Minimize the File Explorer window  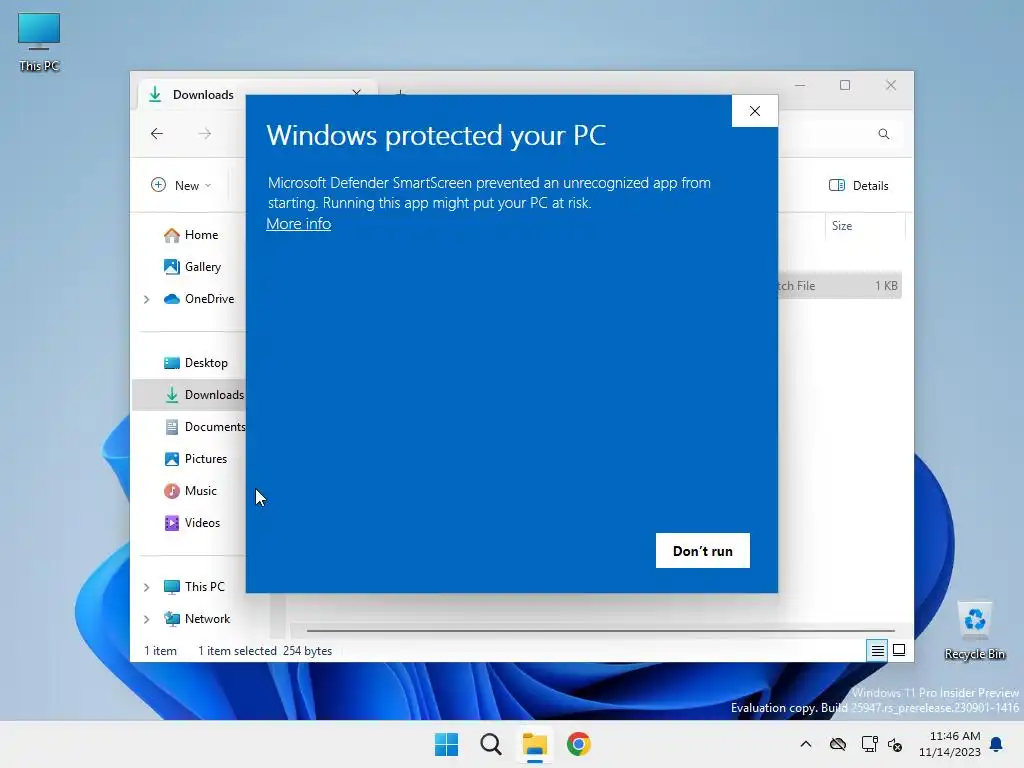pyautogui.click(x=800, y=86)
